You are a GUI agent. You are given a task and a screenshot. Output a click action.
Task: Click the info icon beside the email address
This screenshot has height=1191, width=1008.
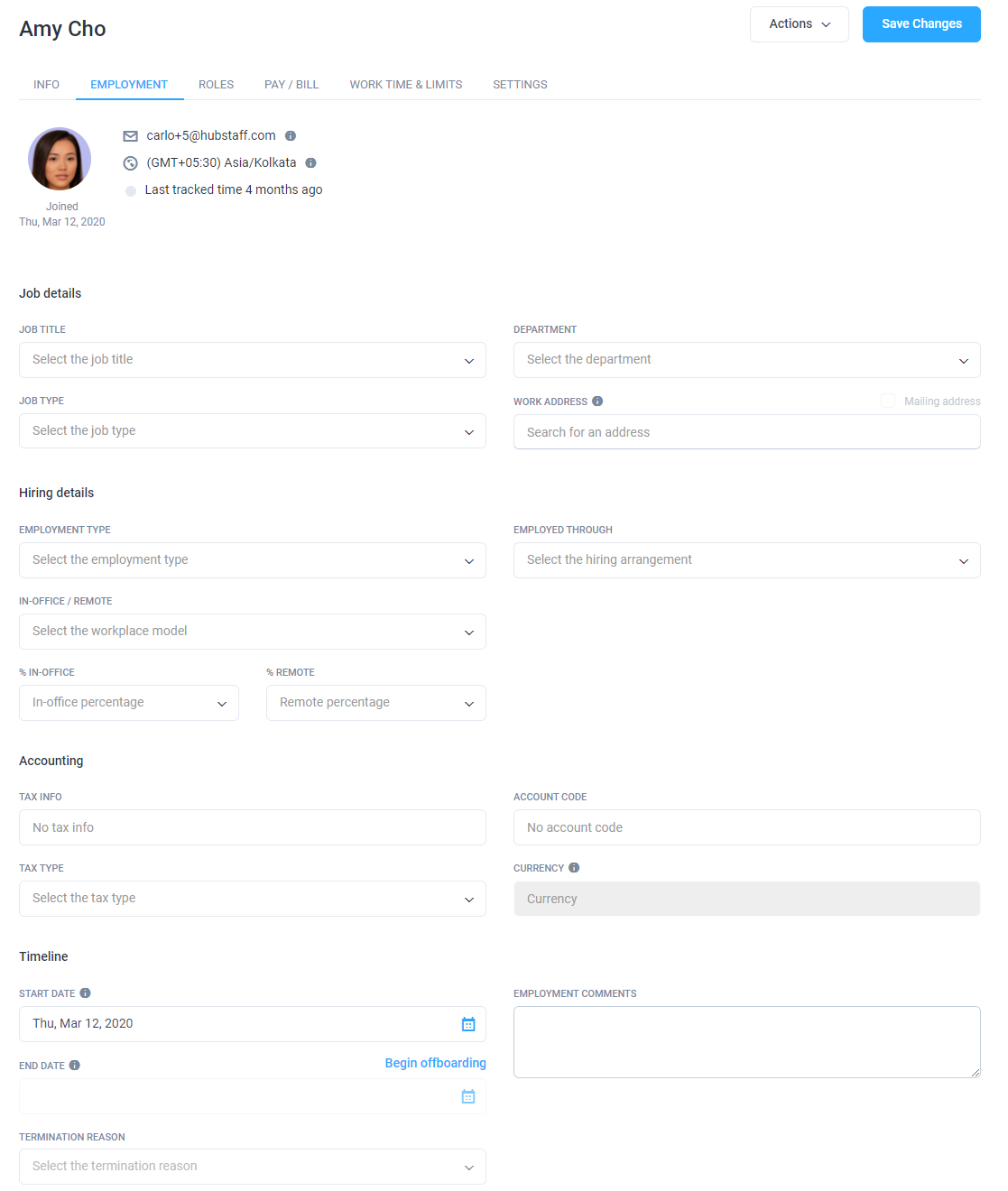tap(291, 136)
